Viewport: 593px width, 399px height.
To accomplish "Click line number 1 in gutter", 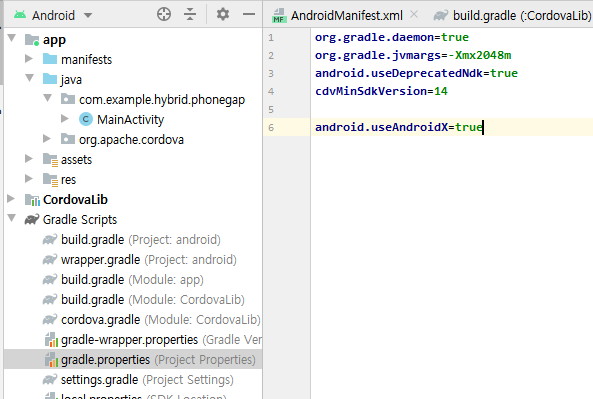I will coord(271,38).
